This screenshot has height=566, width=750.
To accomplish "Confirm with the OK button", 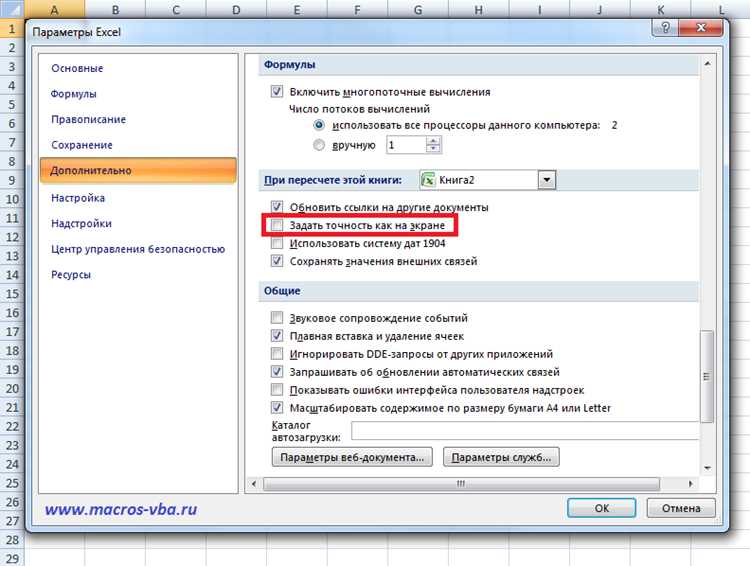I will [x=602, y=508].
